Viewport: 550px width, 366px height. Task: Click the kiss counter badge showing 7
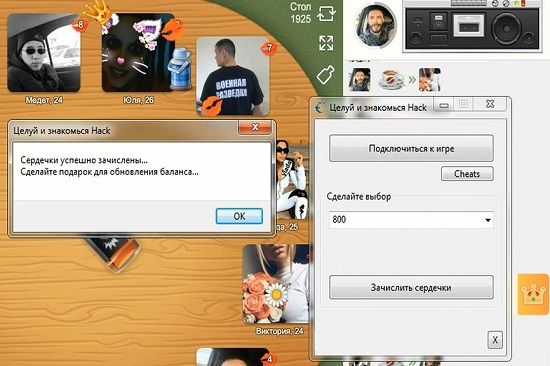coord(269,47)
